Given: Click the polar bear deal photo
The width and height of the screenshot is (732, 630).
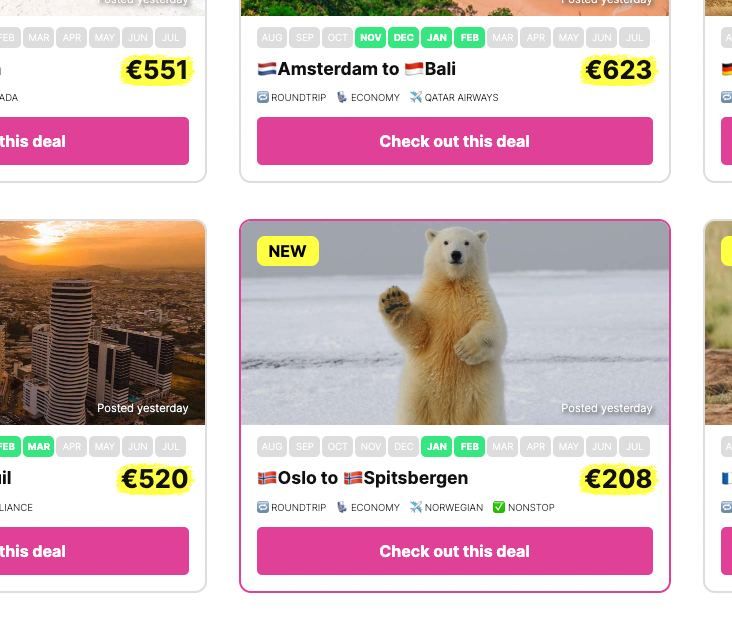Looking at the screenshot, I should pyautogui.click(x=455, y=322).
